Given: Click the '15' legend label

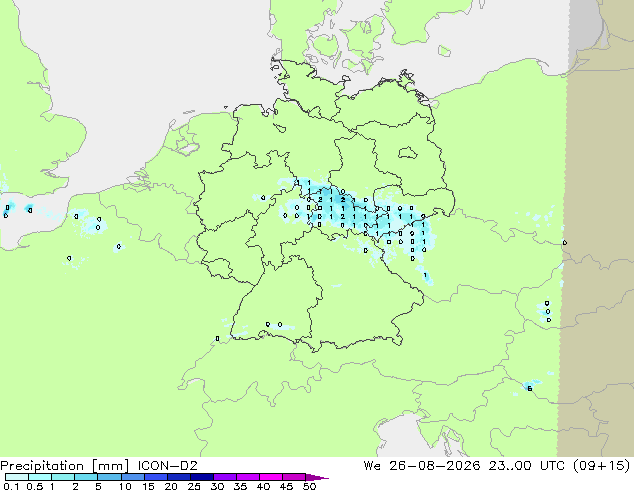Looking at the screenshot, I should pos(148,486).
